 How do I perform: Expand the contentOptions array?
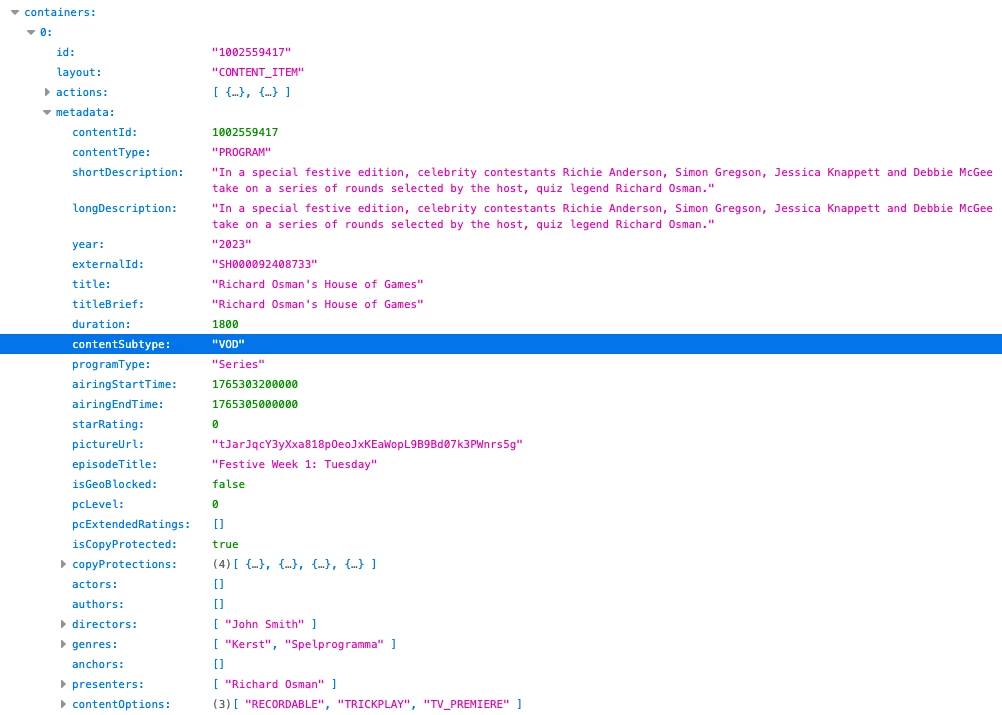coord(63,704)
